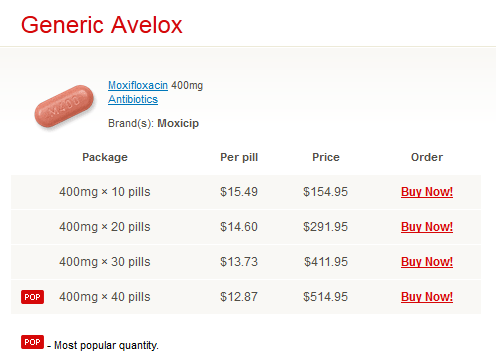Image resolution: width=496 pixels, height=362 pixels.
Task: Open the Antibiotics category link
Action: pyautogui.click(x=133, y=99)
